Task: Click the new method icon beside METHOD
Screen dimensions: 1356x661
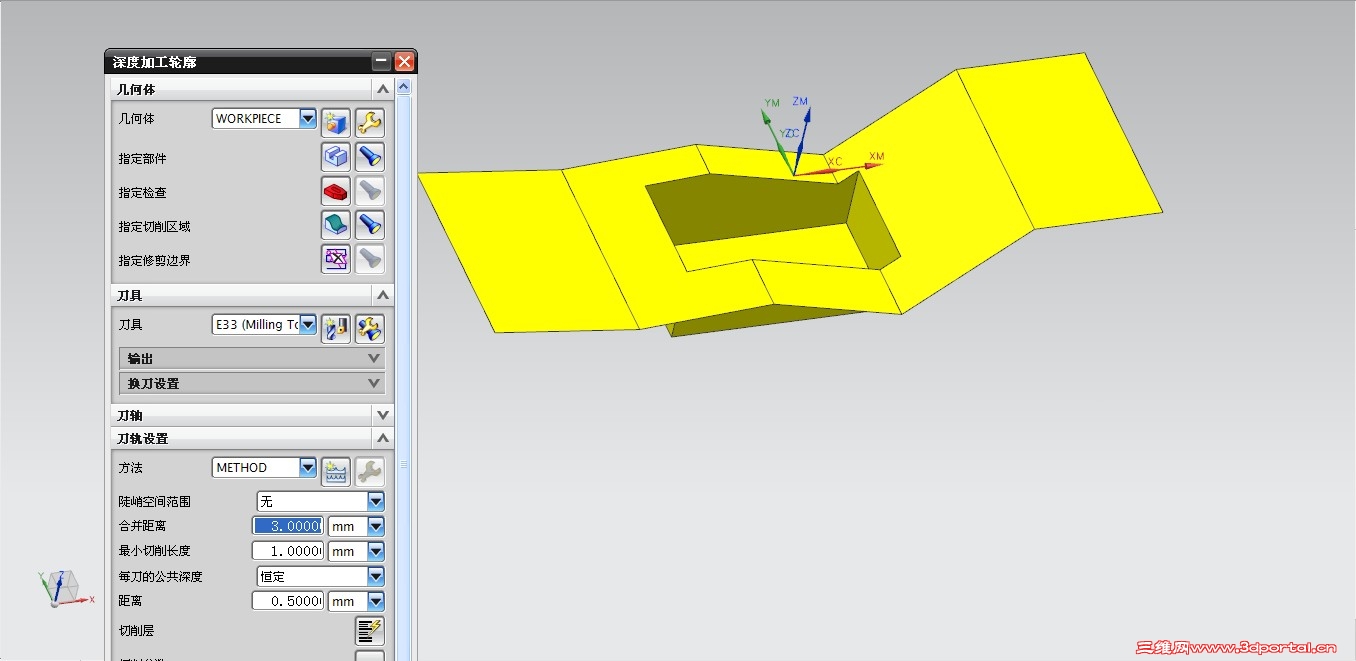Action: point(335,472)
